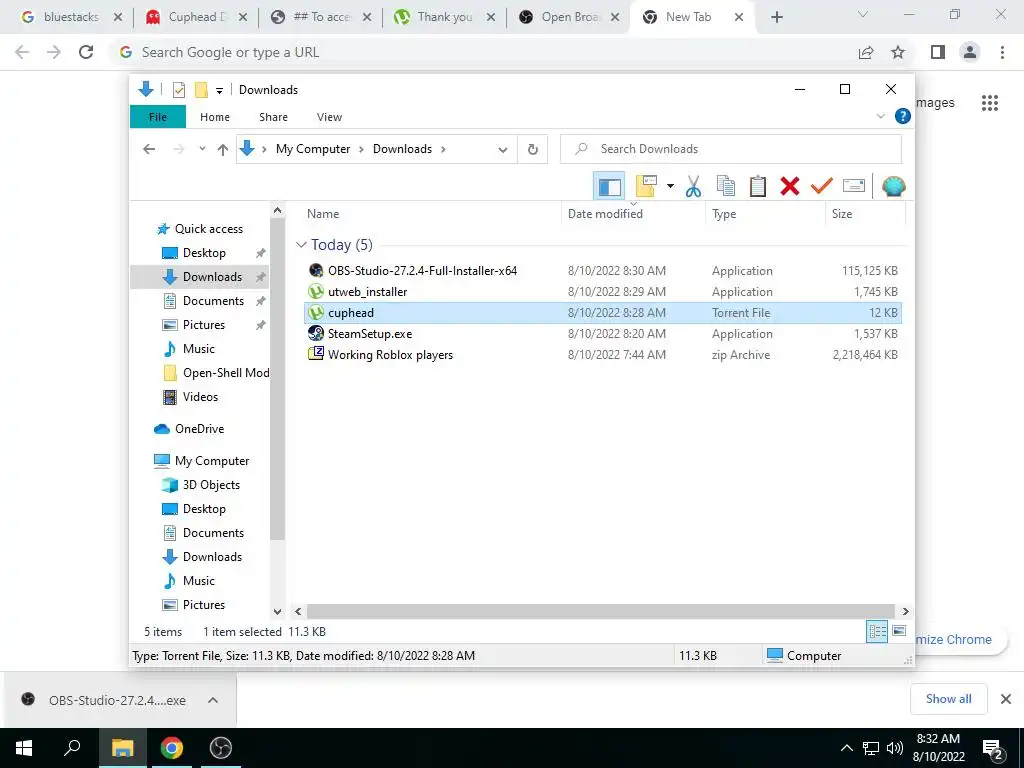Open OBS-Studio download item options arrow

212,700
